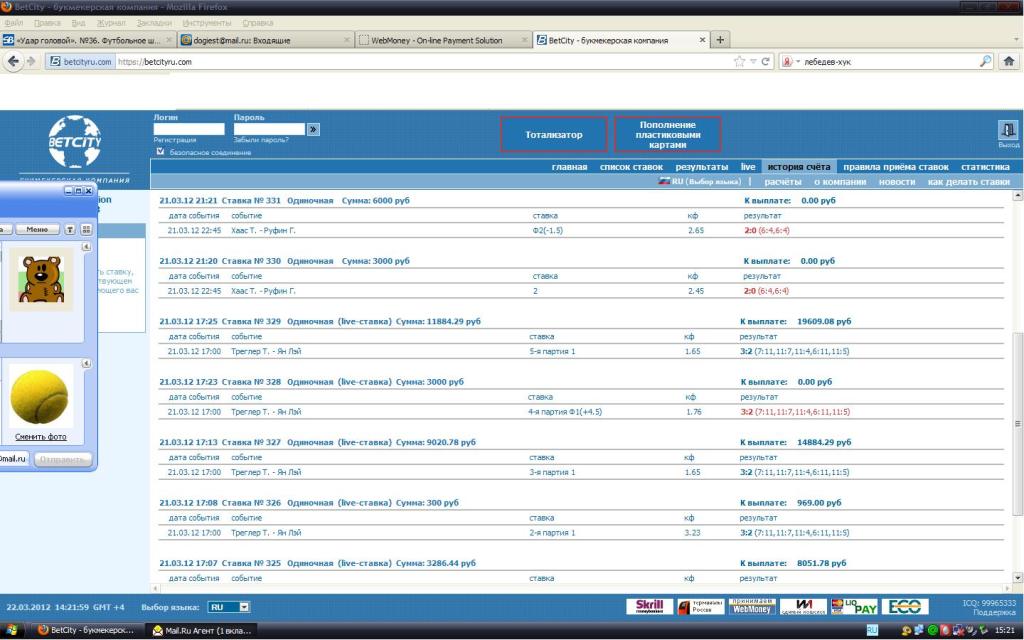Open Mail.Ru Агент taskbar button

coord(200,630)
